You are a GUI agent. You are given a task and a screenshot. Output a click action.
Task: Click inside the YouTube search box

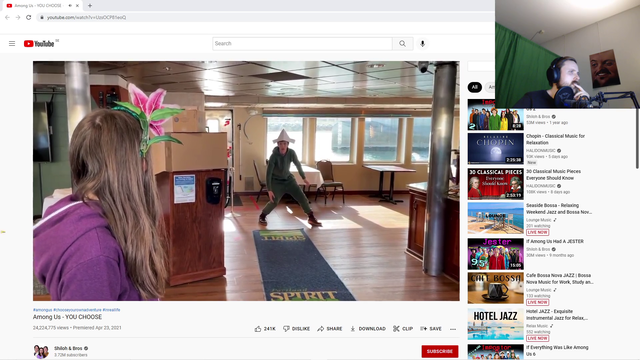pyautogui.click(x=302, y=44)
